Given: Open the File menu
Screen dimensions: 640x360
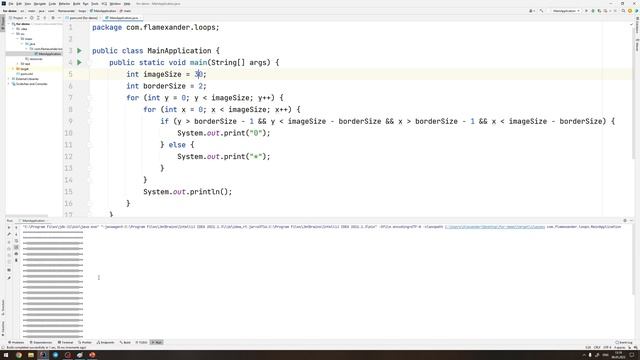Looking at the screenshot, I should coord(11,4).
